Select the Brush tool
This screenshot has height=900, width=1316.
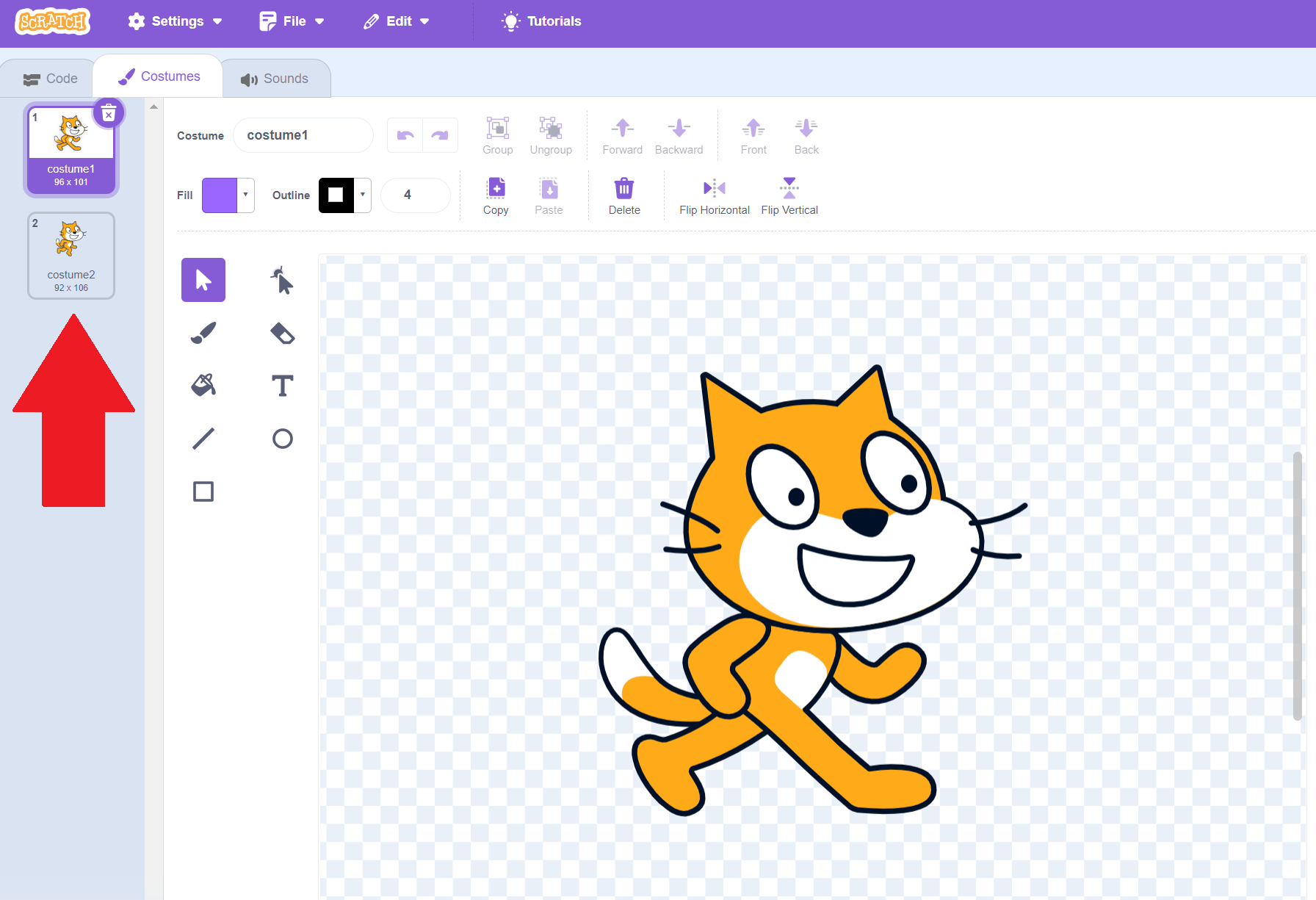[203, 333]
